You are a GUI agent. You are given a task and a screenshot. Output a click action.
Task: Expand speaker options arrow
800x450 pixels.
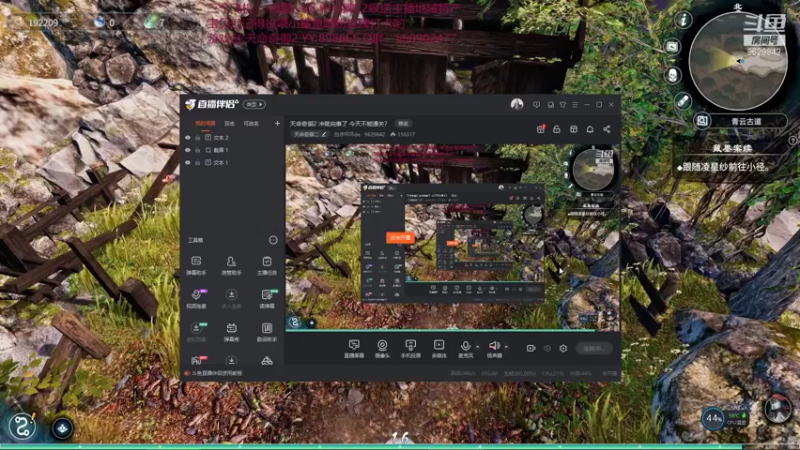(x=506, y=346)
